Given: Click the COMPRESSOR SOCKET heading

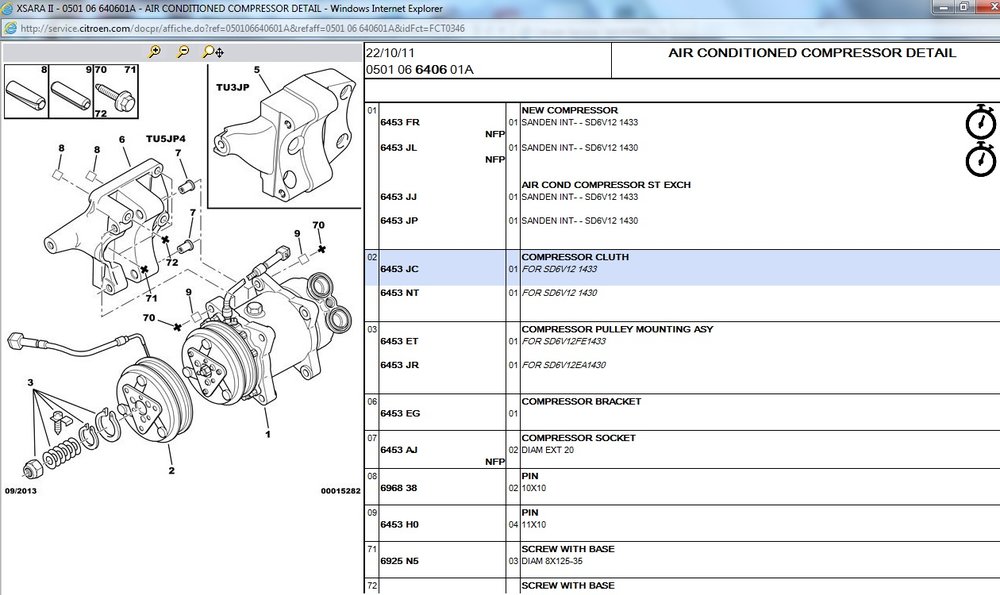Looking at the screenshot, I should 578,438.
